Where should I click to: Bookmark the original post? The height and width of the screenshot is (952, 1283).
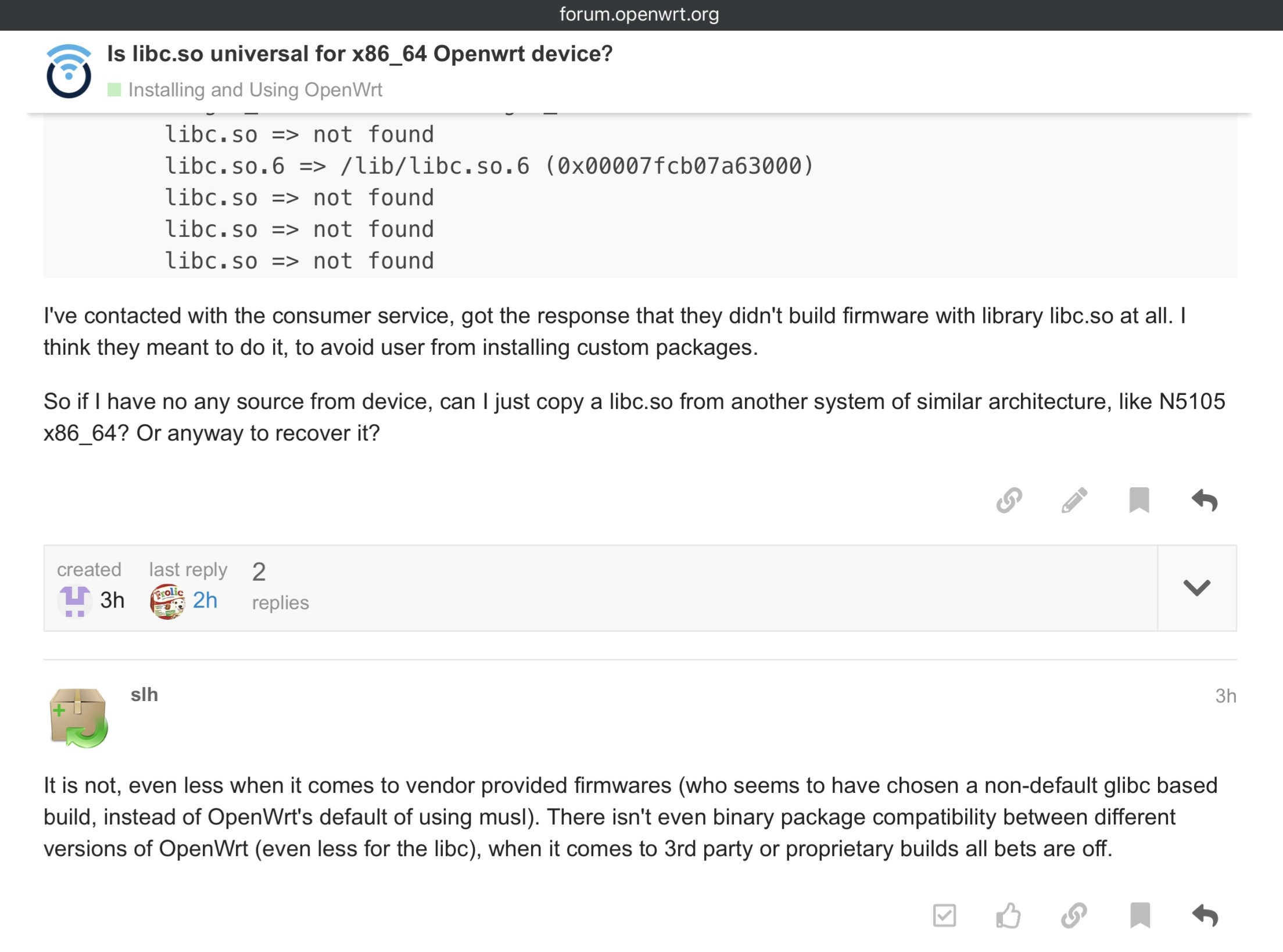(1139, 500)
